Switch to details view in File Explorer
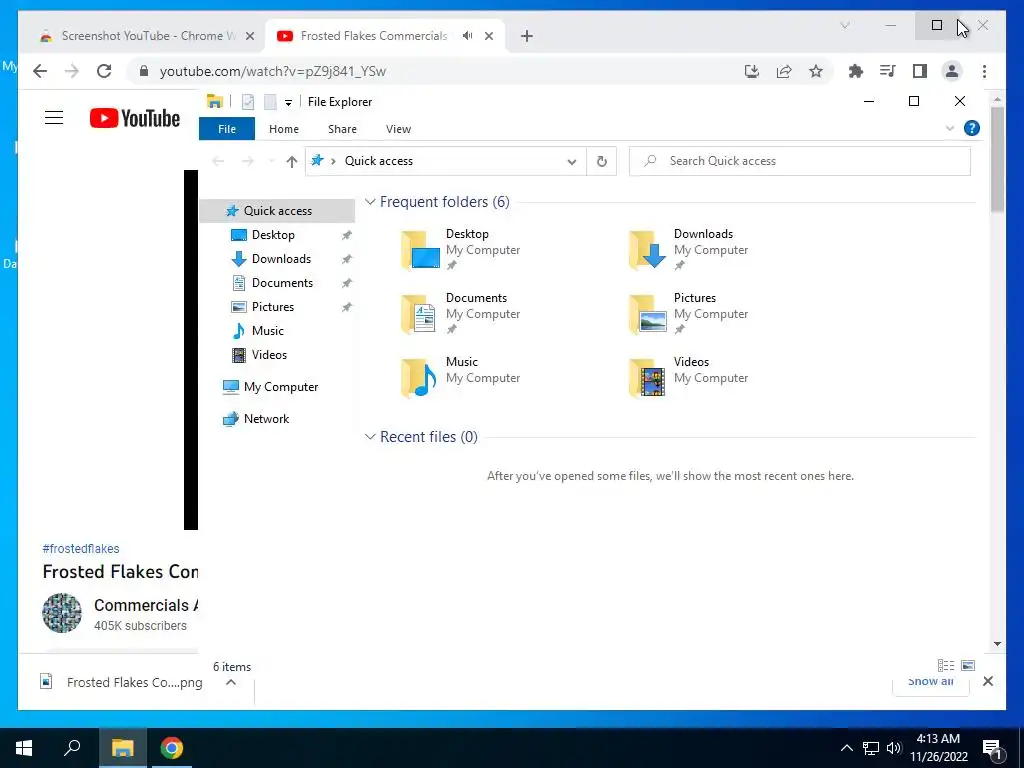This screenshot has width=1024, height=768. [946, 665]
